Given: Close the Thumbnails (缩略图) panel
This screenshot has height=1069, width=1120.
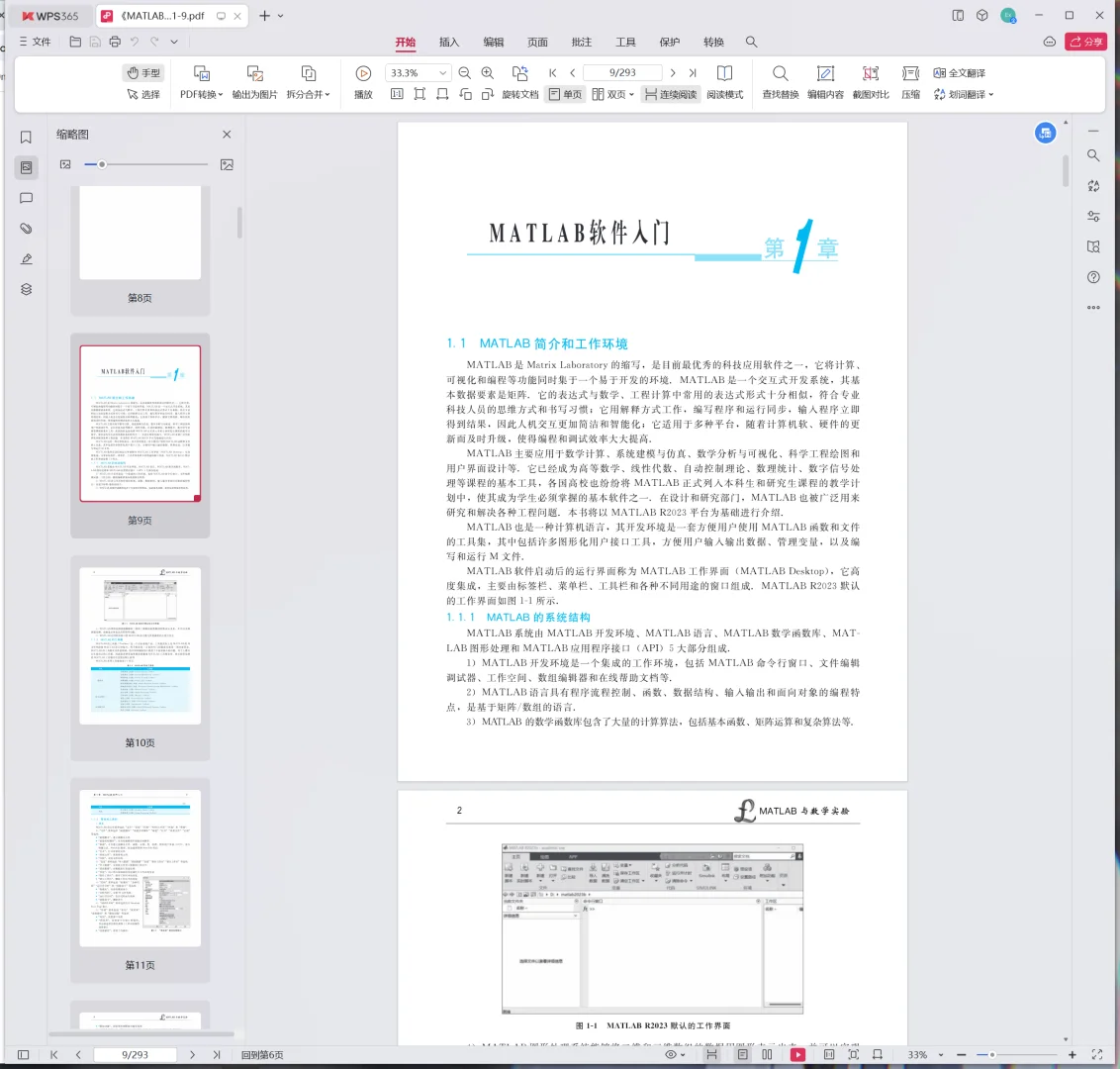Looking at the screenshot, I should pos(227,135).
